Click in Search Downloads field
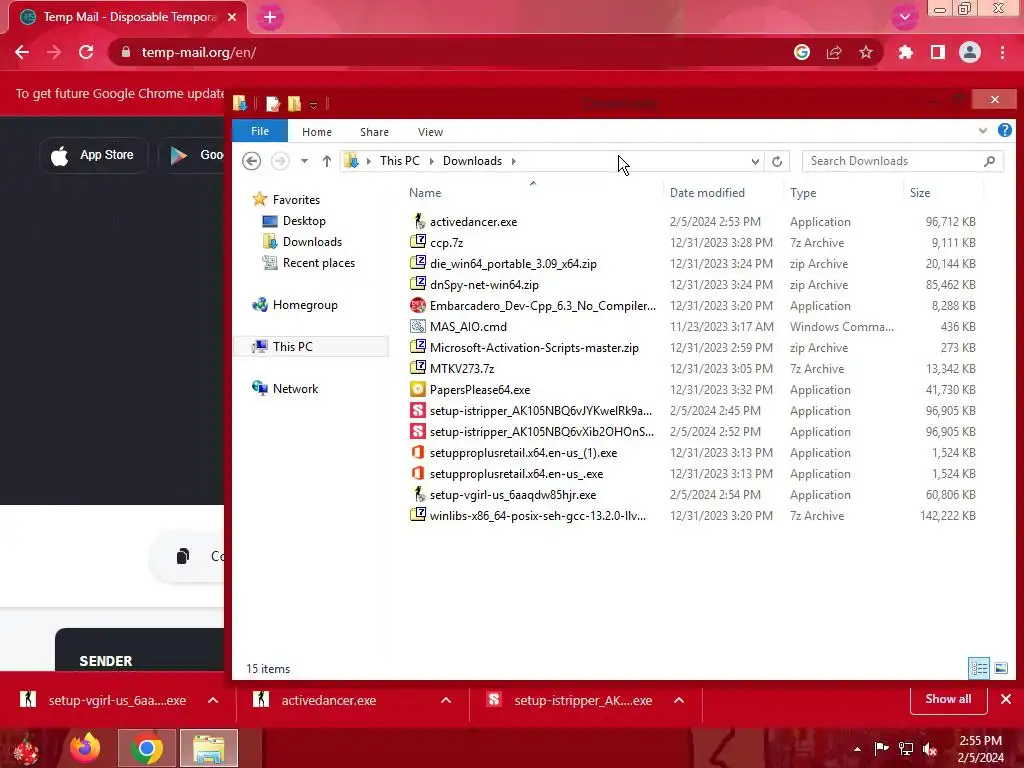Screen dimensions: 1024x768 tap(893, 161)
